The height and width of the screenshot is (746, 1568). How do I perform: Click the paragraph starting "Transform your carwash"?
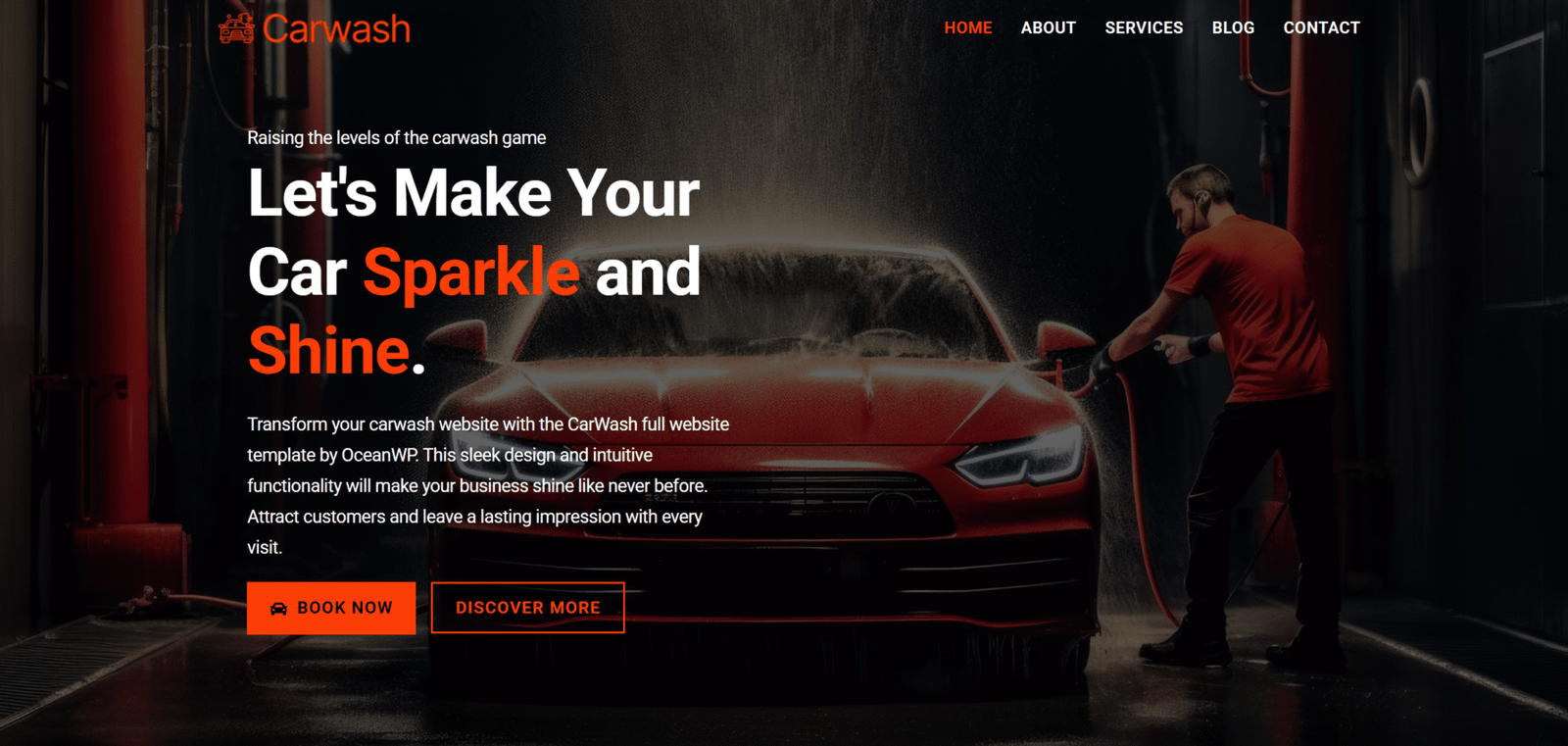point(488,485)
